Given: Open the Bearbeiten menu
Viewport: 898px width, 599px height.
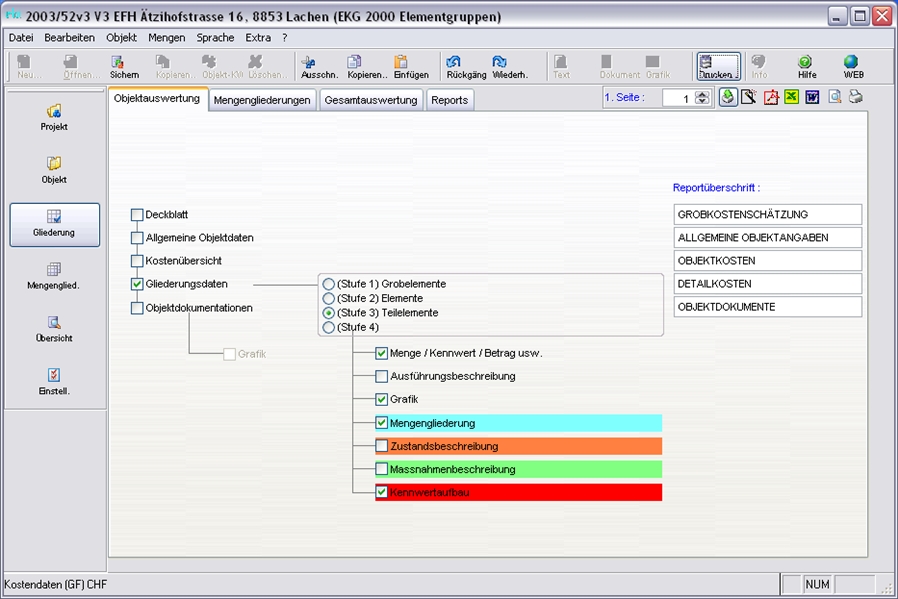Looking at the screenshot, I should tap(70, 38).
